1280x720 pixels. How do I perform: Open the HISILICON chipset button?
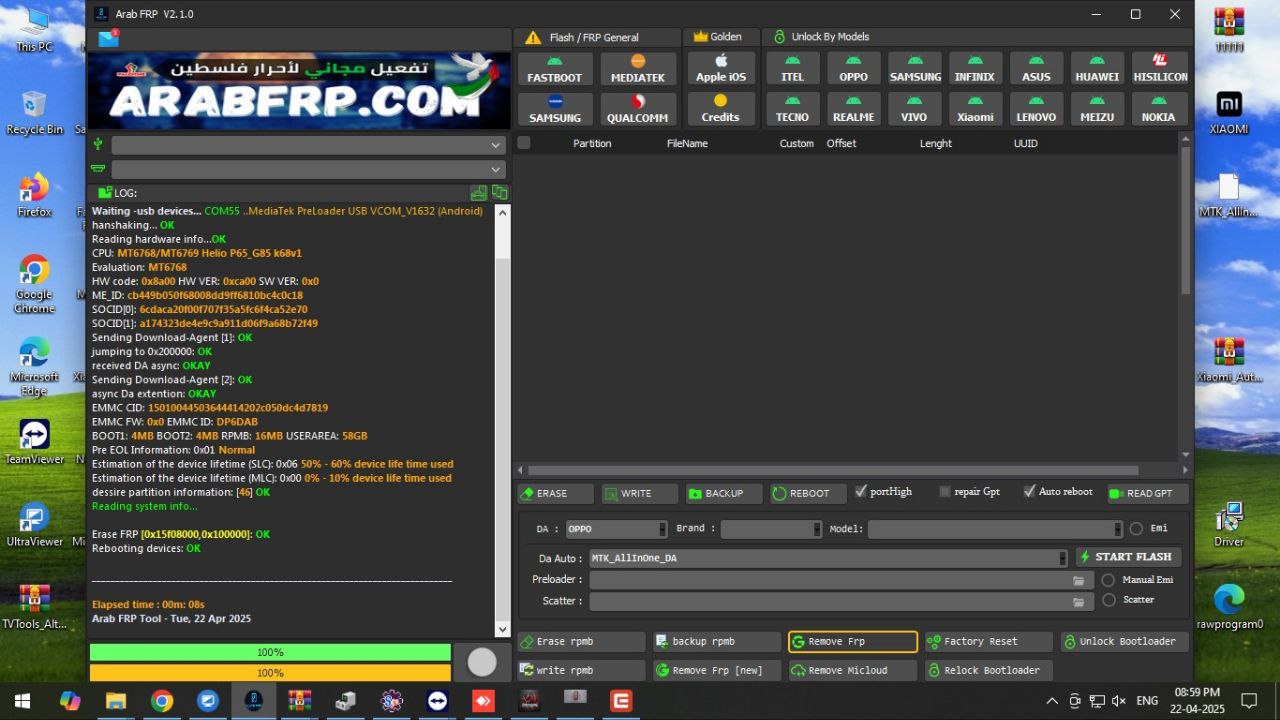(x=1160, y=69)
